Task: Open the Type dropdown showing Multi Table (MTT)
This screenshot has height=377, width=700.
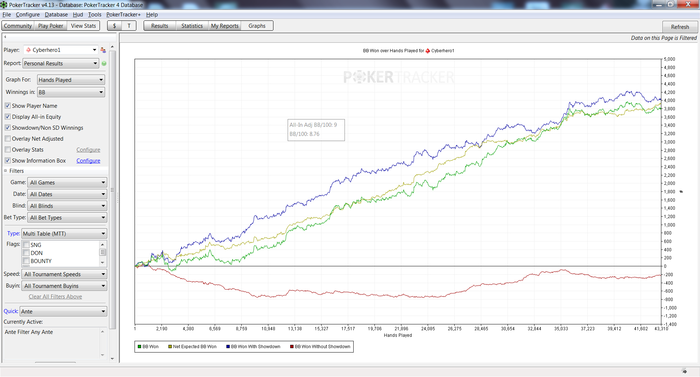Action: coord(64,234)
